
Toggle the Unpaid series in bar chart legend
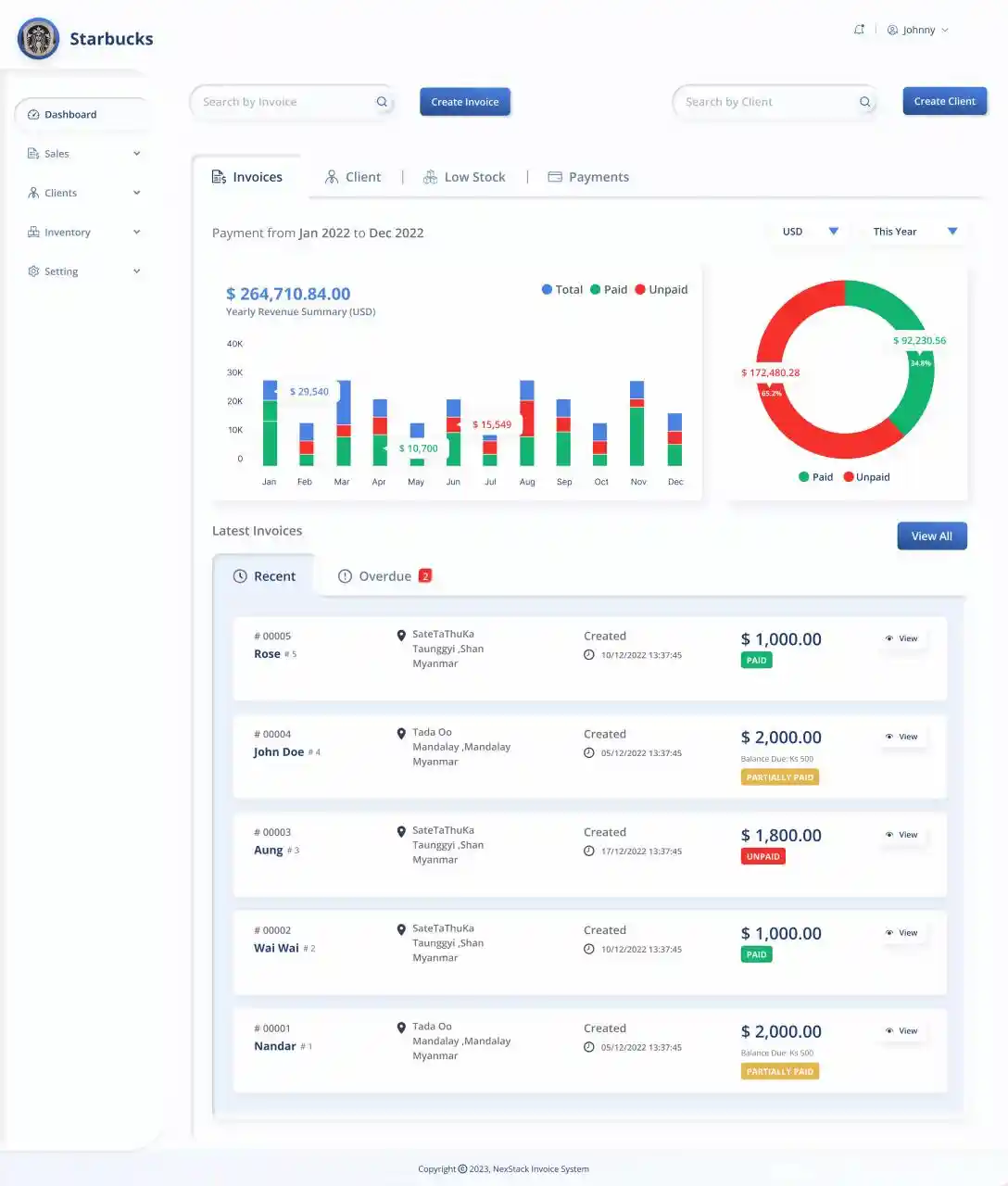click(661, 290)
